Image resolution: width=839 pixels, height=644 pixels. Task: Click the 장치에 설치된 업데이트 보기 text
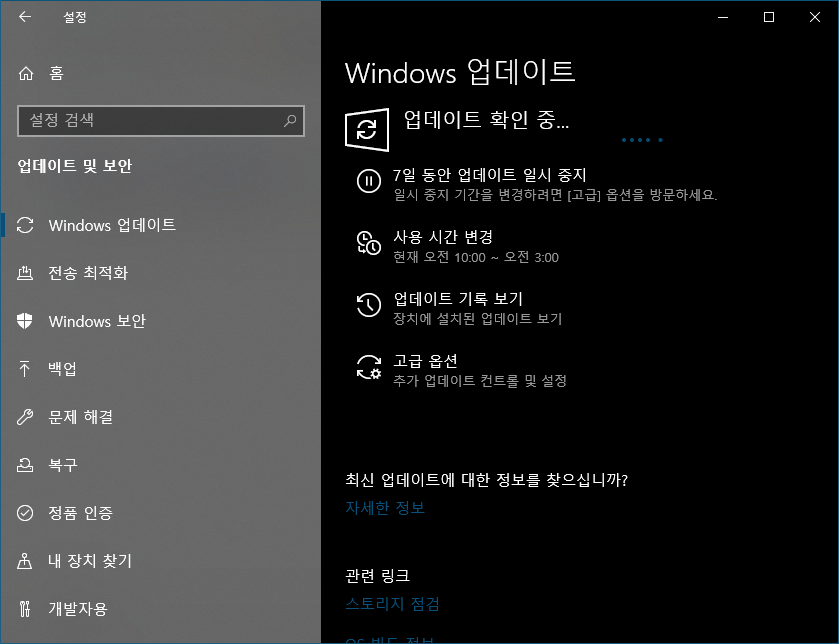[x=478, y=319]
